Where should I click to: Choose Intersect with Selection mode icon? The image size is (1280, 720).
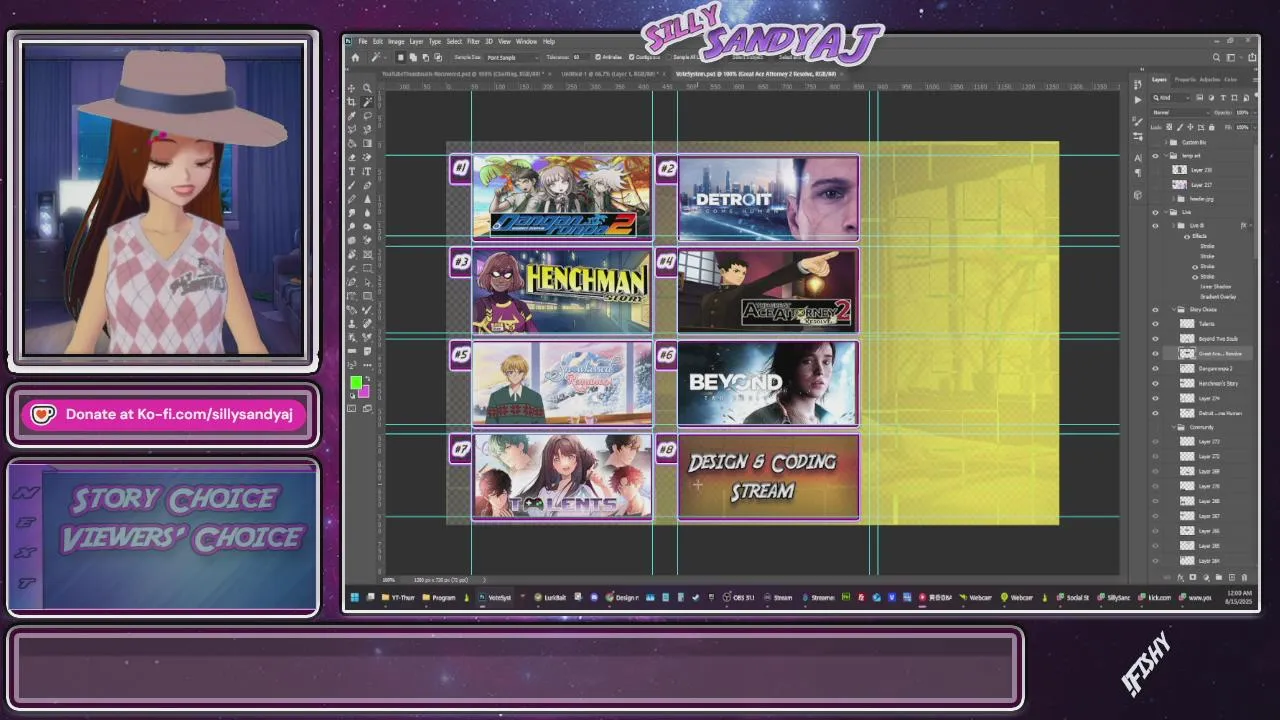[438, 57]
